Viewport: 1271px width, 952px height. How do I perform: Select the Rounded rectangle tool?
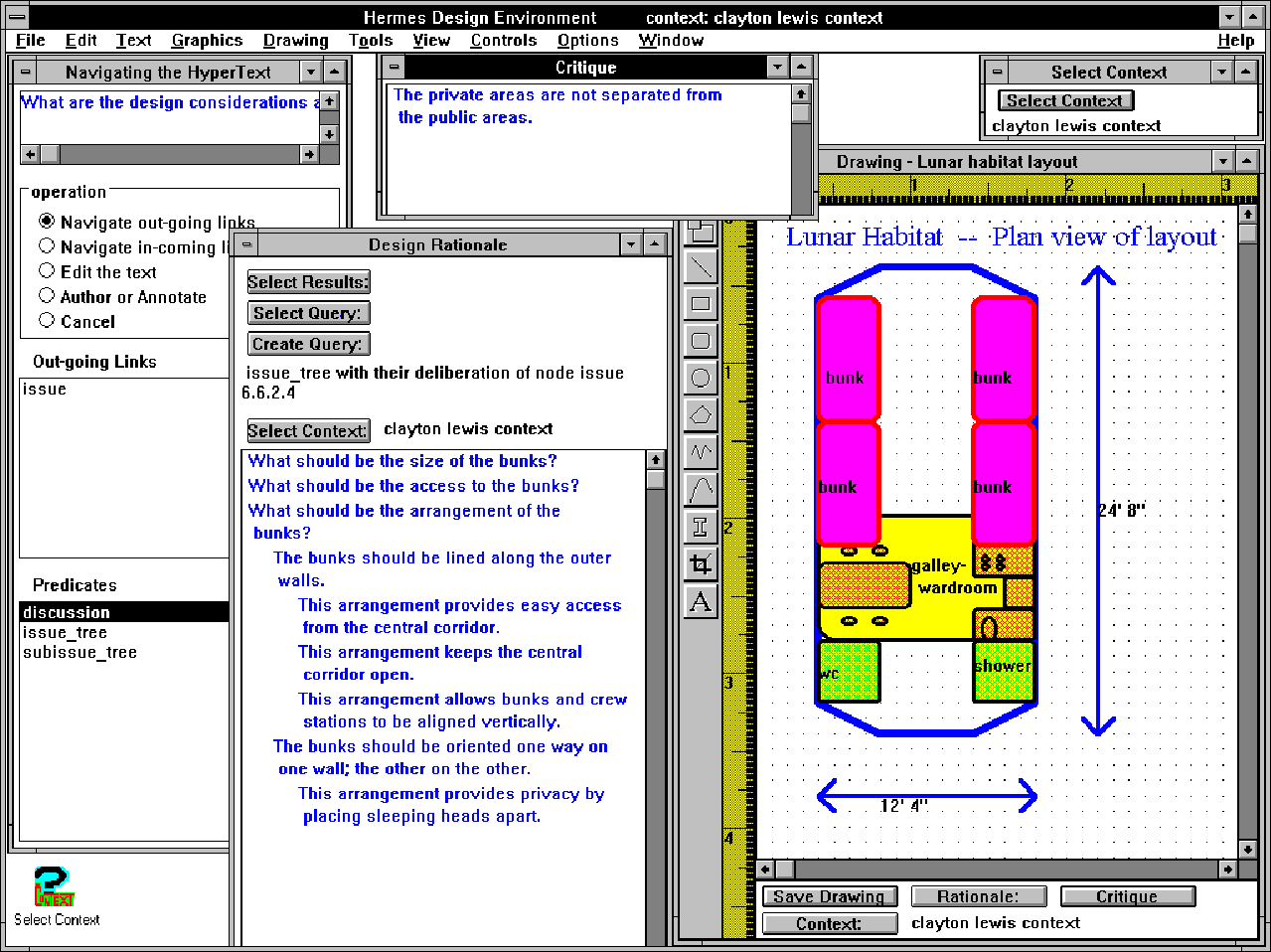701,340
